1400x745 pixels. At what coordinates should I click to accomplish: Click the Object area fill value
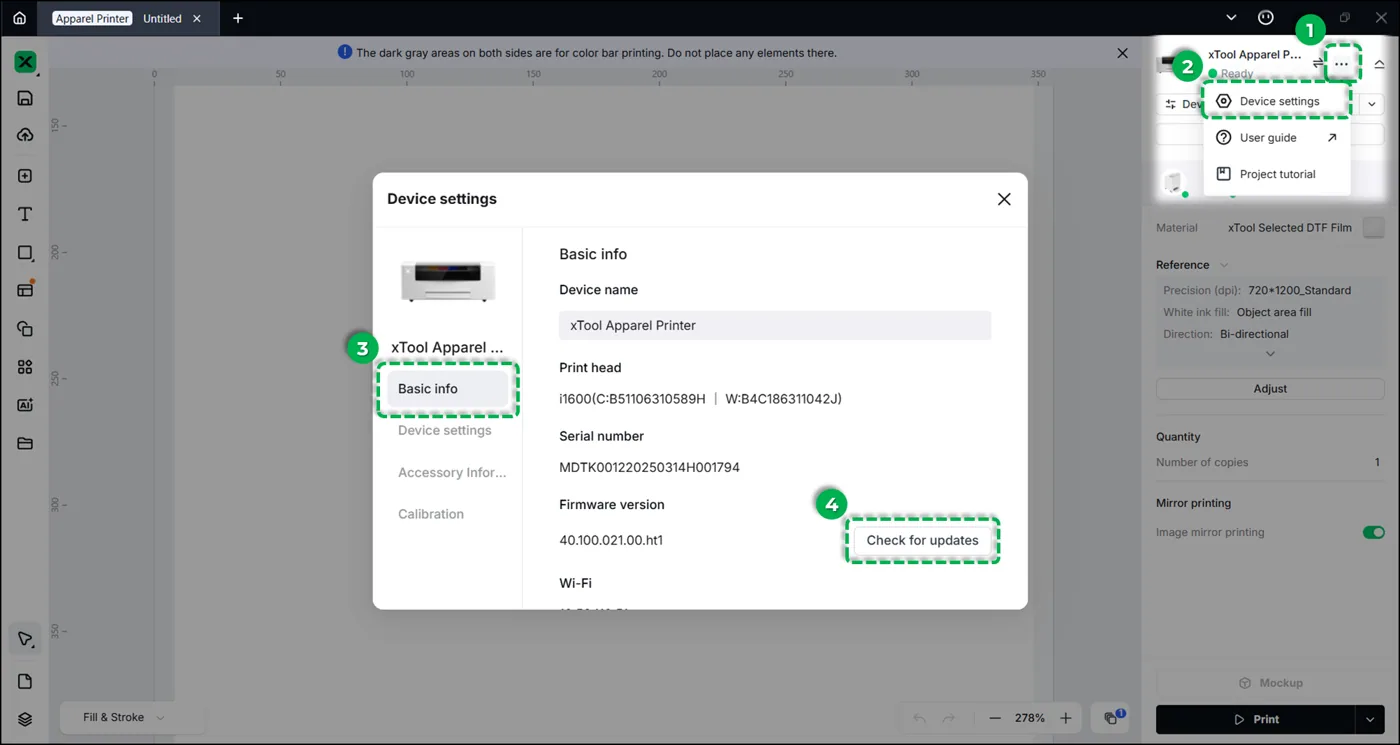1274,312
